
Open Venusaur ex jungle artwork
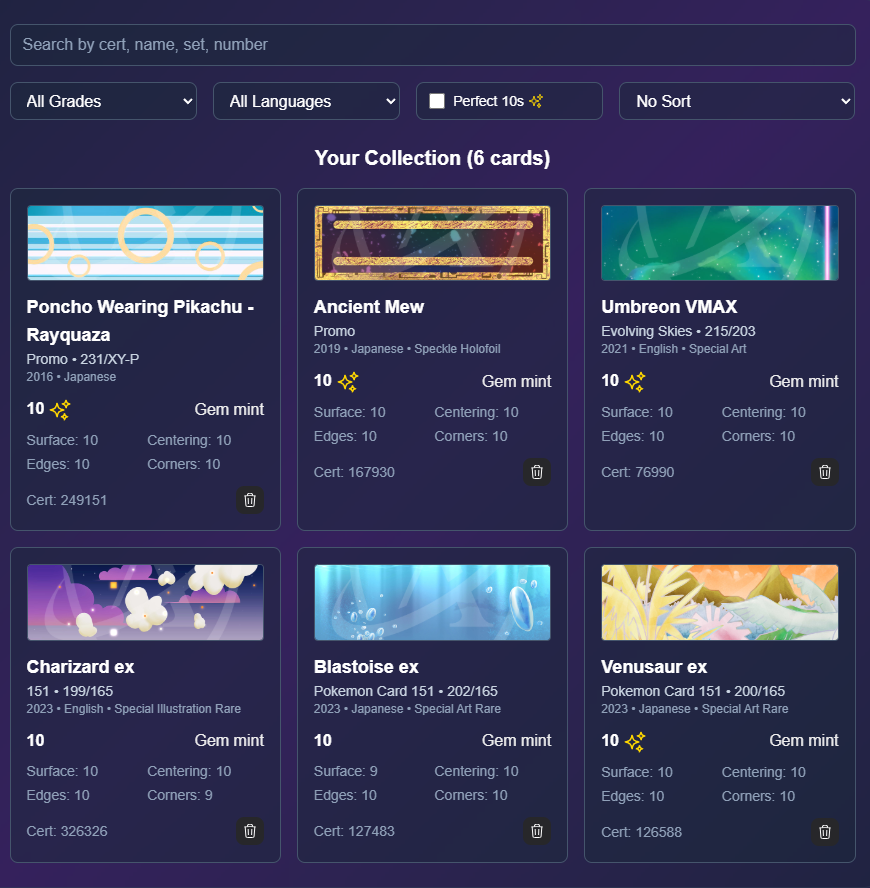point(720,603)
